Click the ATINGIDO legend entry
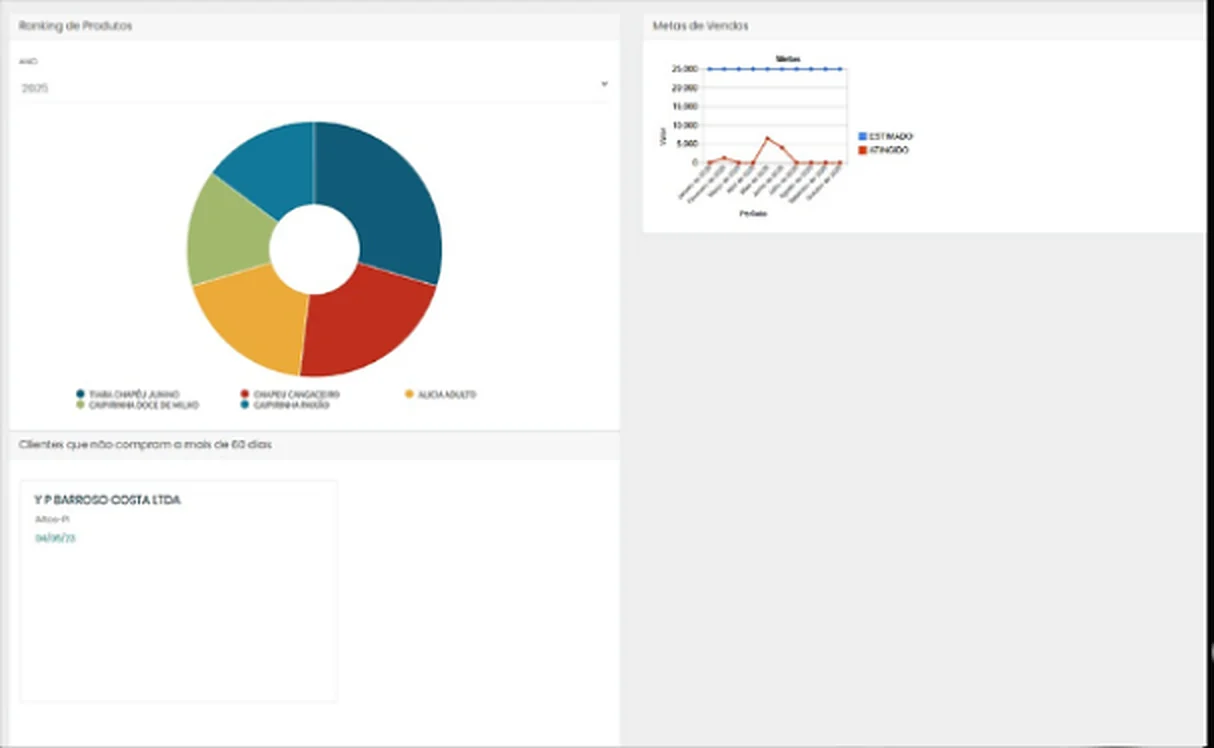Screen dimensions: 1214x748 coord(884,150)
